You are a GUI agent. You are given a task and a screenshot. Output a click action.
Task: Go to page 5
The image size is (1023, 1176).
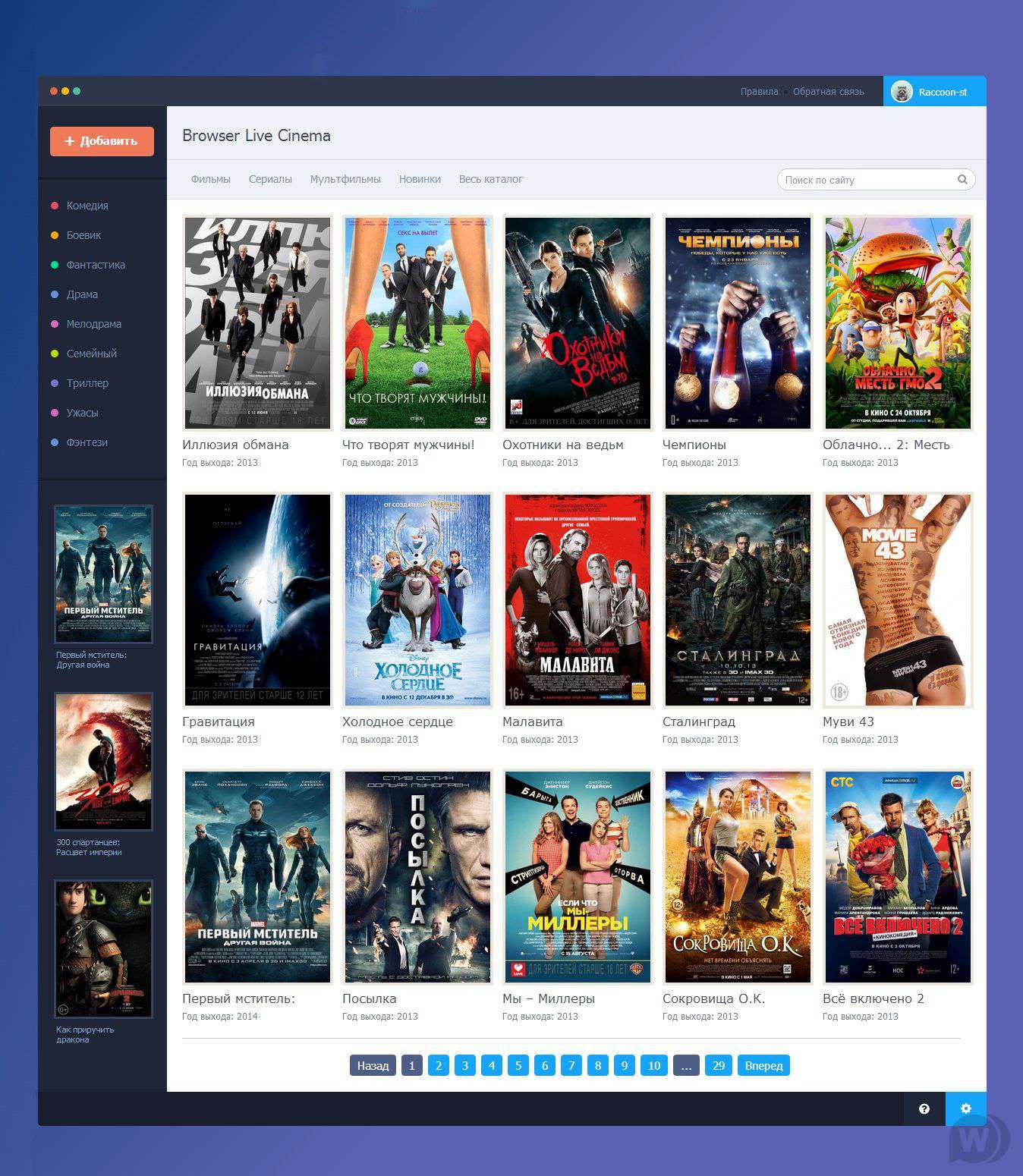click(x=518, y=1065)
